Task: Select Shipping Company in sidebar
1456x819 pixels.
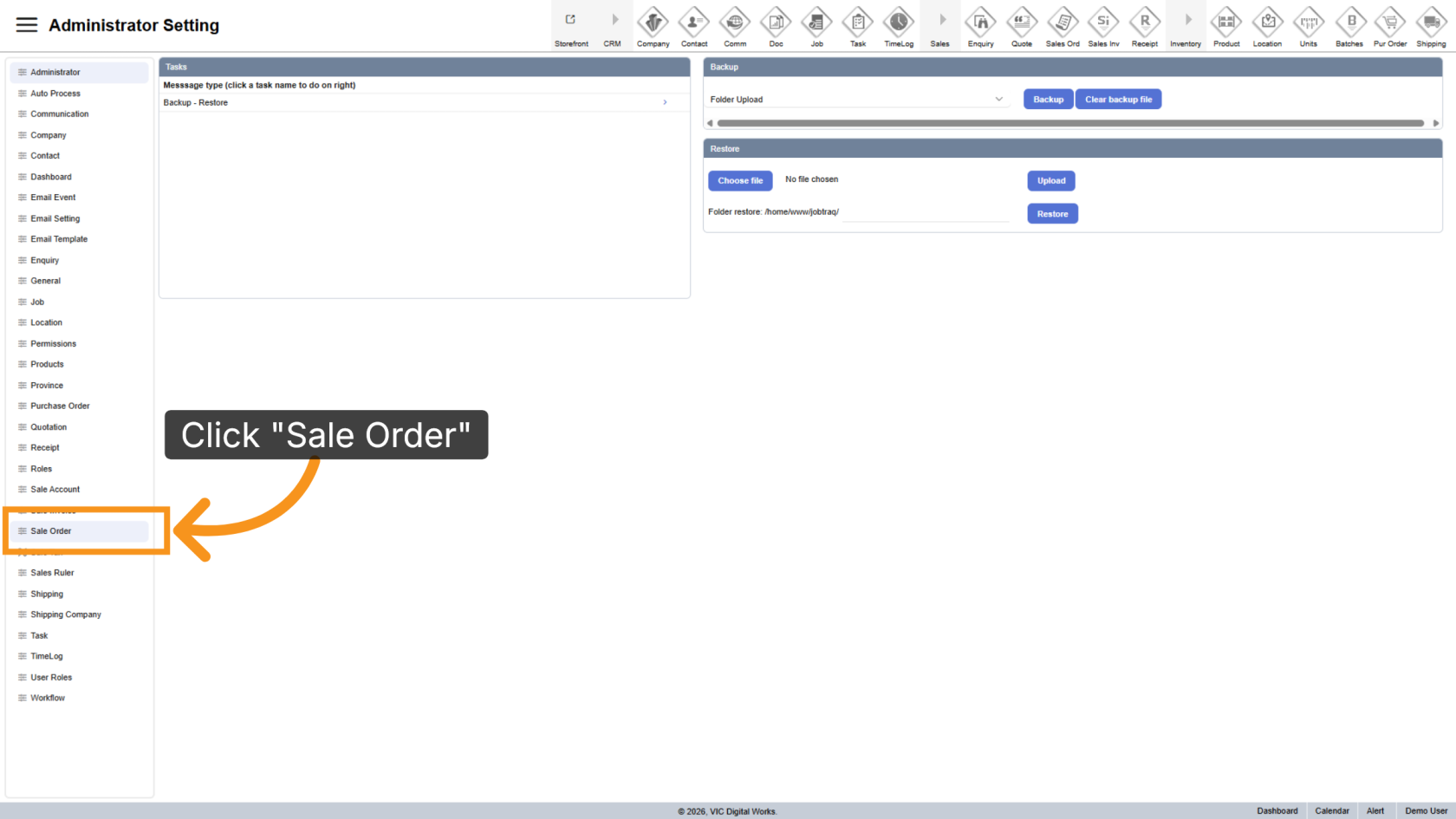Action: pyautogui.click(x=79, y=614)
